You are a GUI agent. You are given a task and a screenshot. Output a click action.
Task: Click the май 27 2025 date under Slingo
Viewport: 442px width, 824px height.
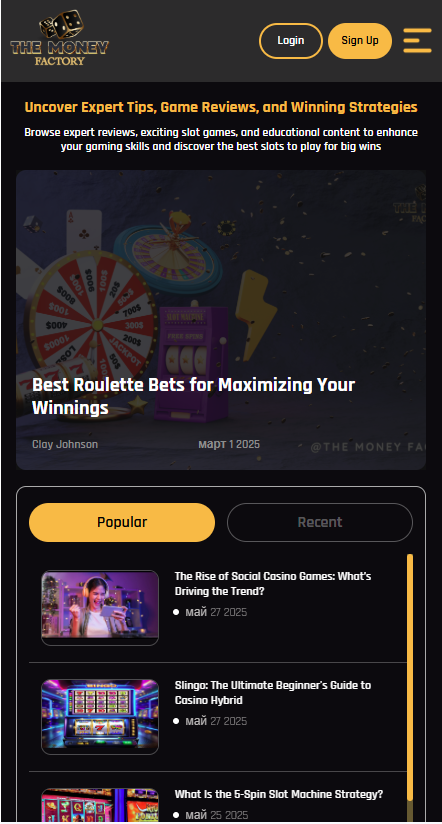(216, 721)
